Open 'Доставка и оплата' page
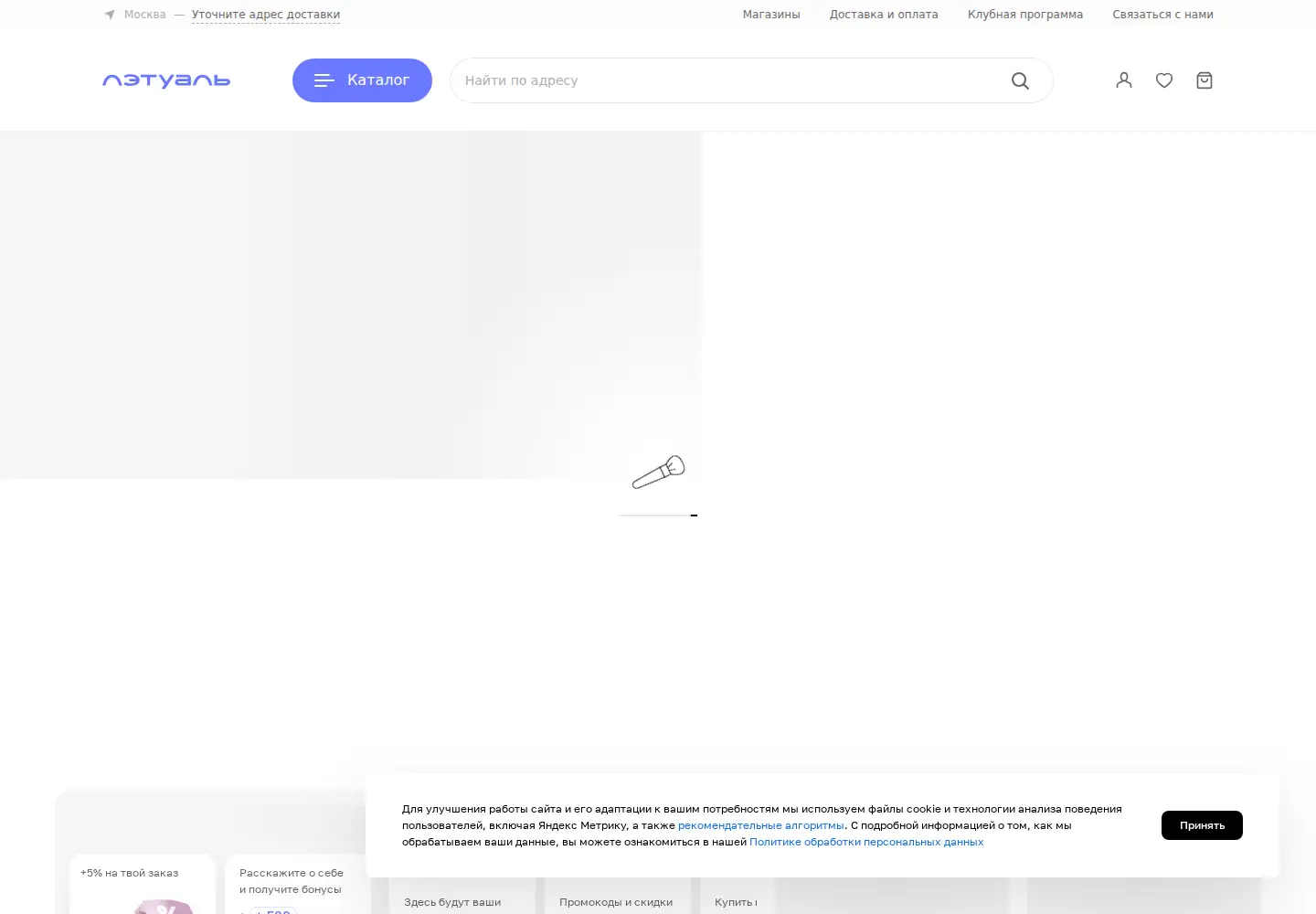 (884, 15)
